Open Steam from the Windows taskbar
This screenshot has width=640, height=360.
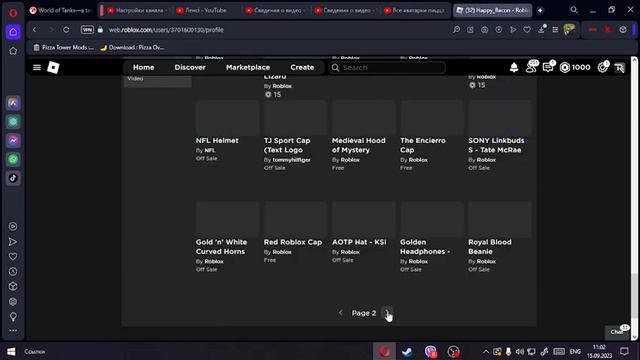(x=407, y=351)
